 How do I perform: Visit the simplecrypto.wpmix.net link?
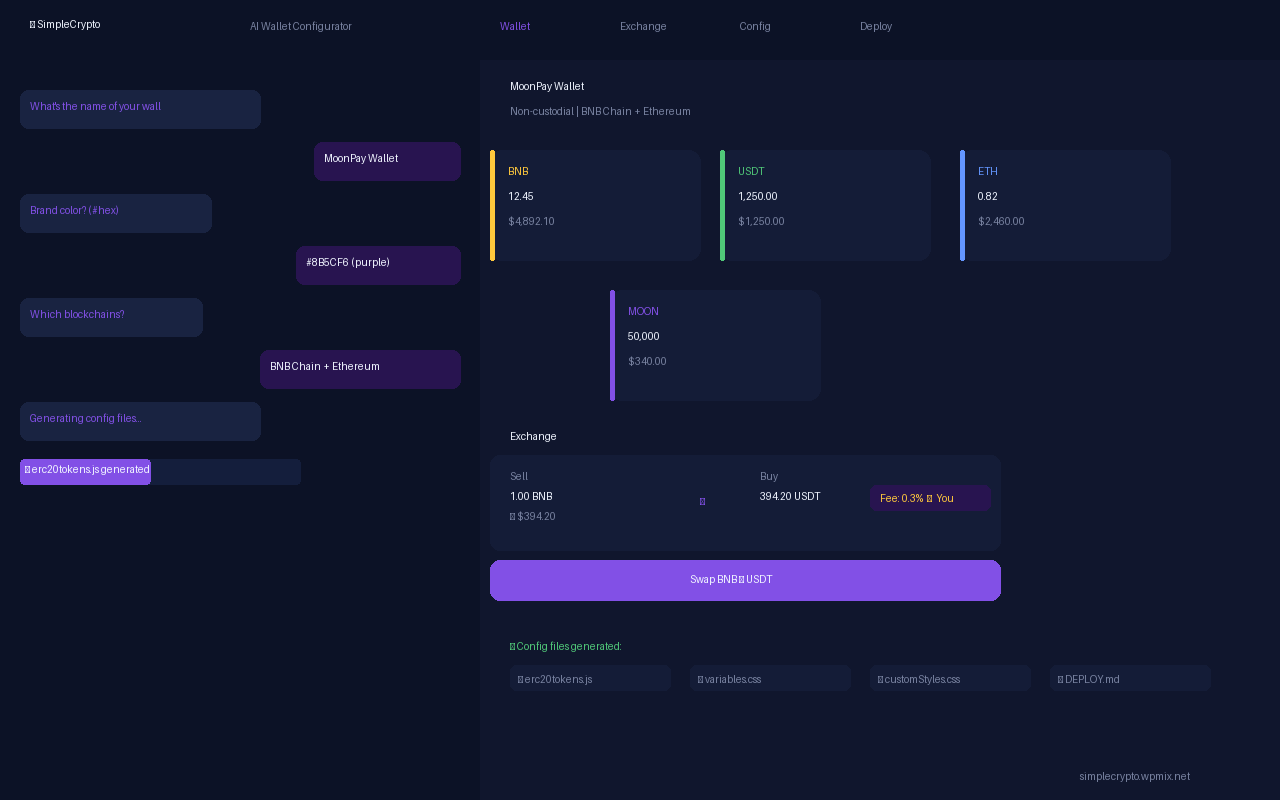coord(1134,777)
